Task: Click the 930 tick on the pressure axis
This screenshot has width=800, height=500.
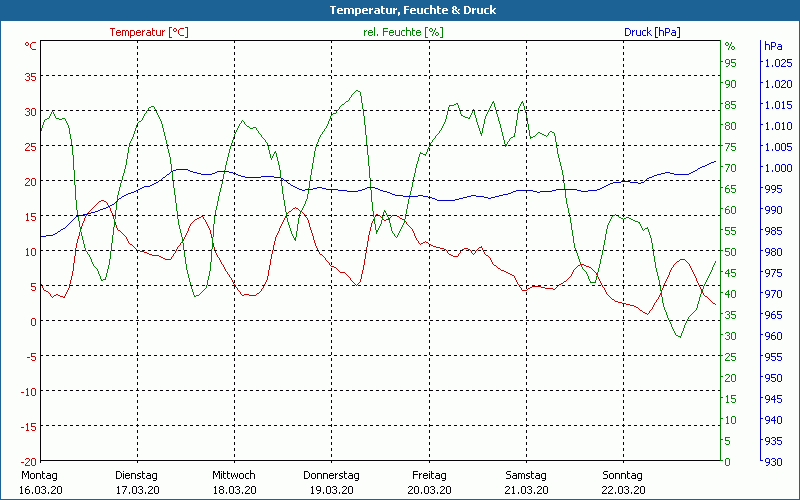Action: (x=773, y=461)
